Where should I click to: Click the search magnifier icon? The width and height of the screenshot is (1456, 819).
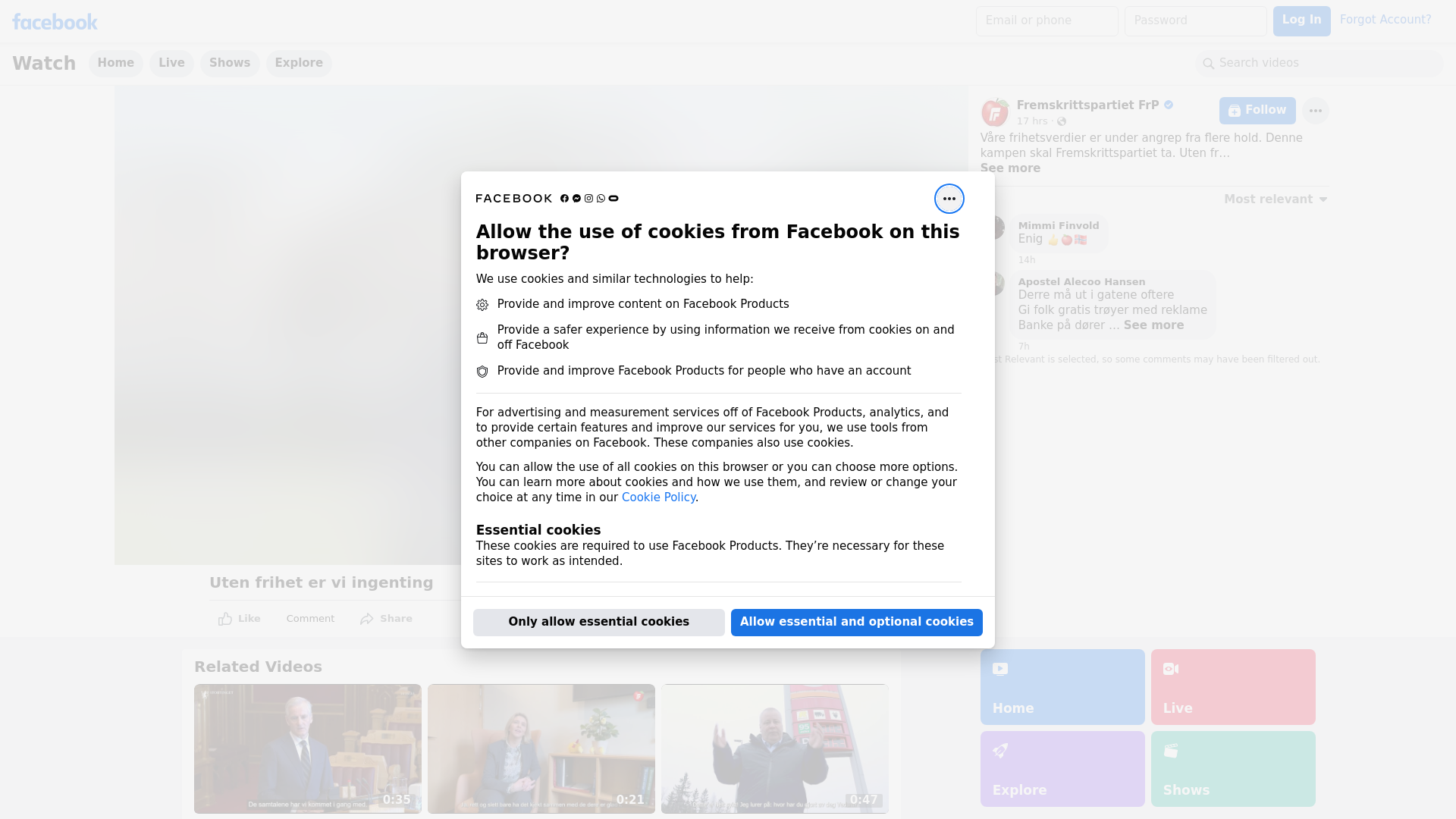pyautogui.click(x=1209, y=64)
